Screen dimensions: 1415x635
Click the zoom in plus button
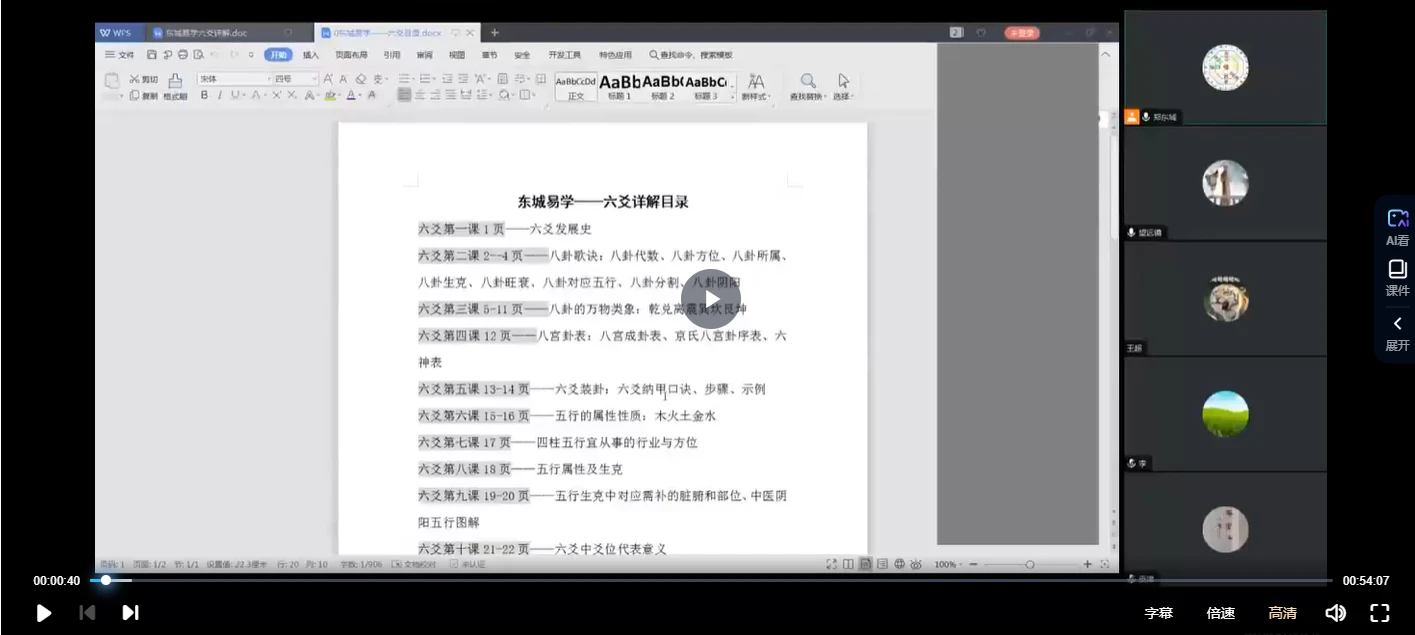[x=1087, y=564]
